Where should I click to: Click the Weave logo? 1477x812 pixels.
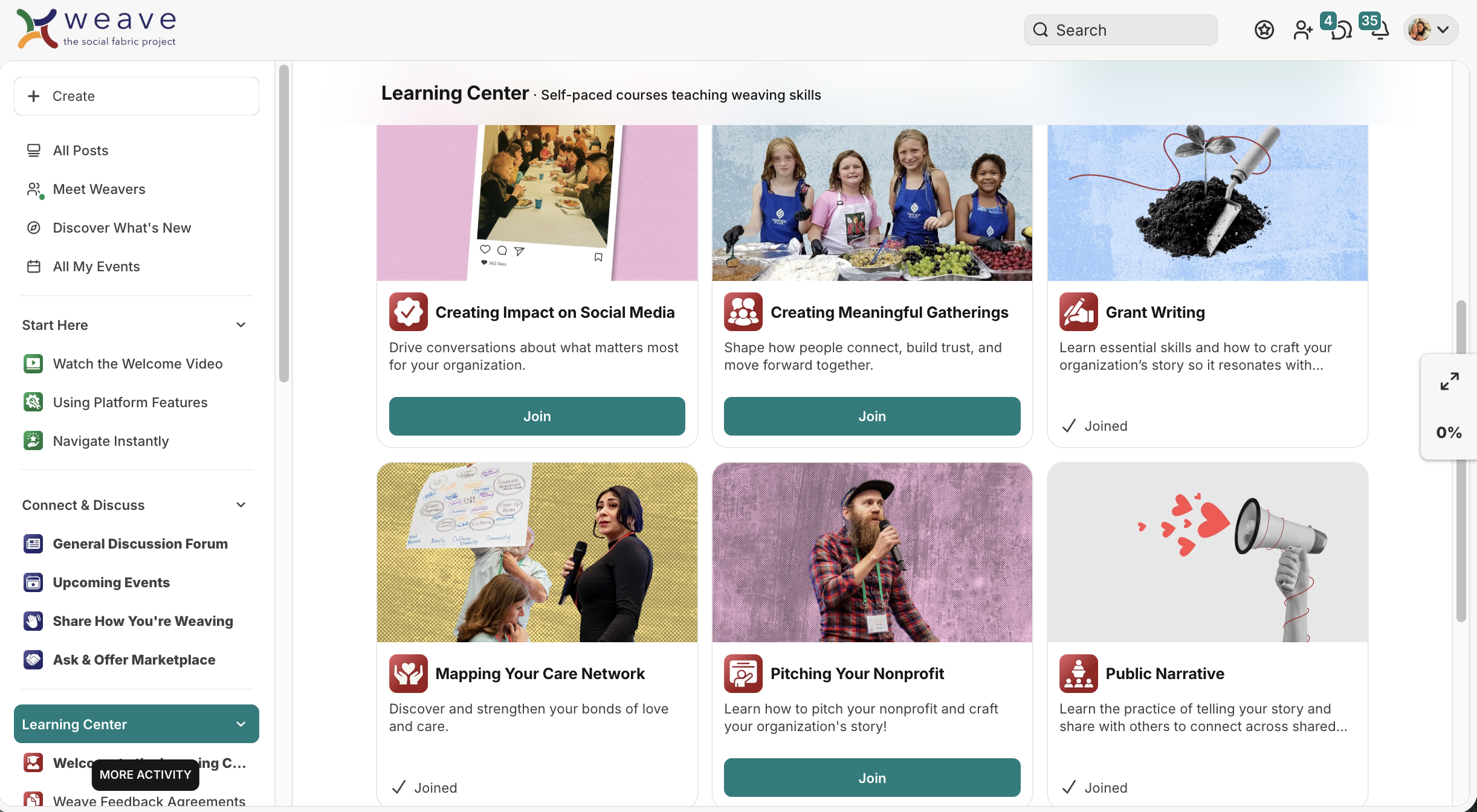(97, 28)
